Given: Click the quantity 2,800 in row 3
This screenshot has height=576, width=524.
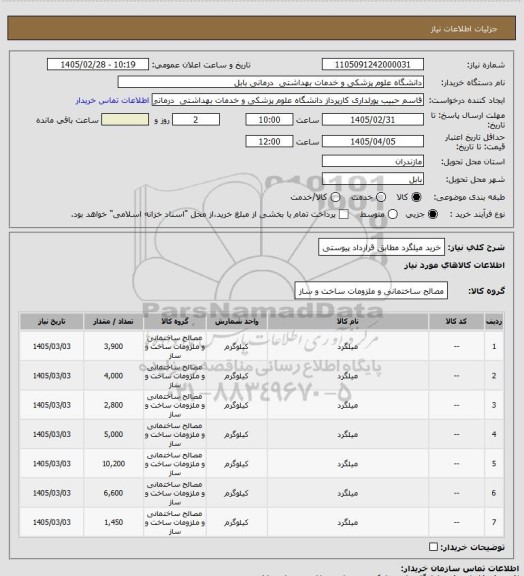Looking at the screenshot, I should point(113,405).
